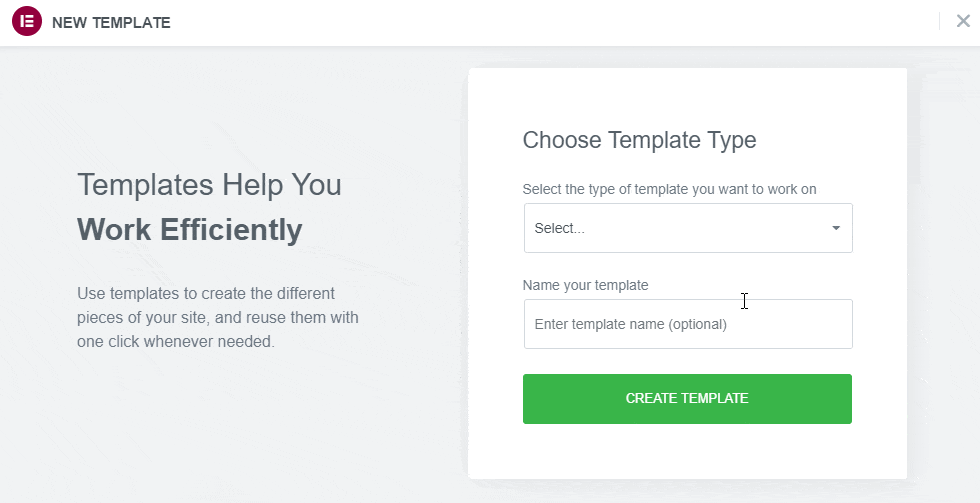980x503 pixels.
Task: Click the word "Type" in the form heading
Action: click(731, 140)
